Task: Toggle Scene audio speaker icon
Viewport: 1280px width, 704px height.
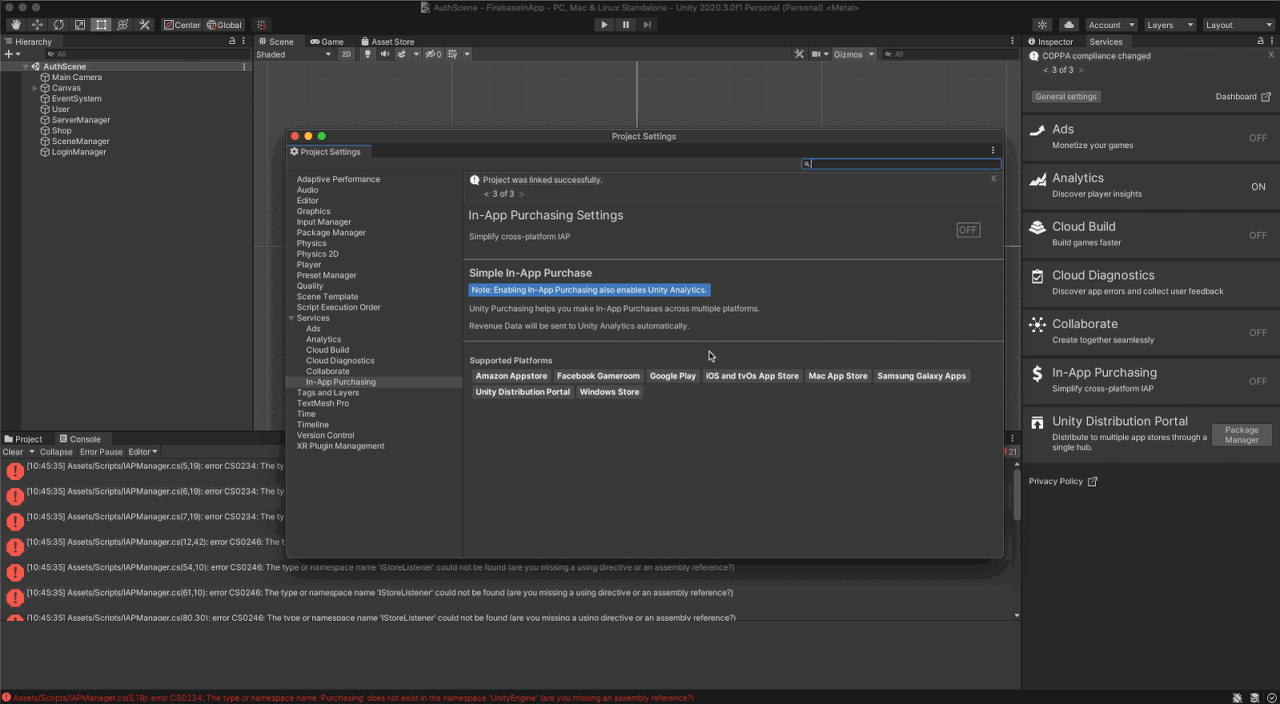Action: click(385, 54)
